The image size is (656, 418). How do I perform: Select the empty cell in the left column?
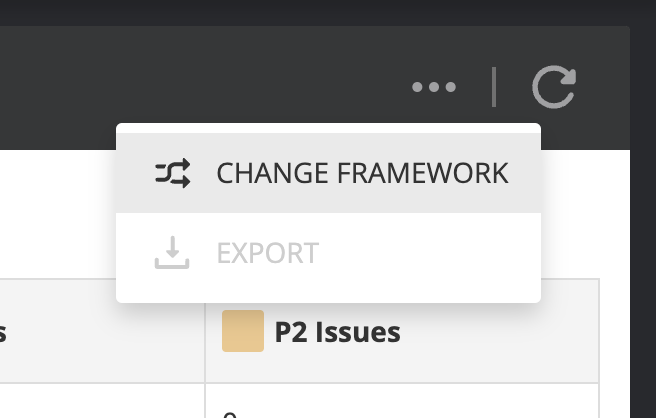[100, 400]
